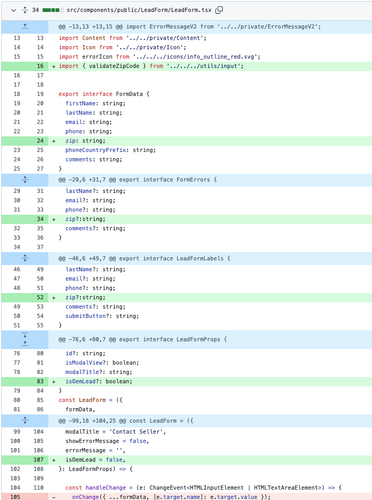
Task: Click 'import errorIcon from' code line
Action: (159, 57)
